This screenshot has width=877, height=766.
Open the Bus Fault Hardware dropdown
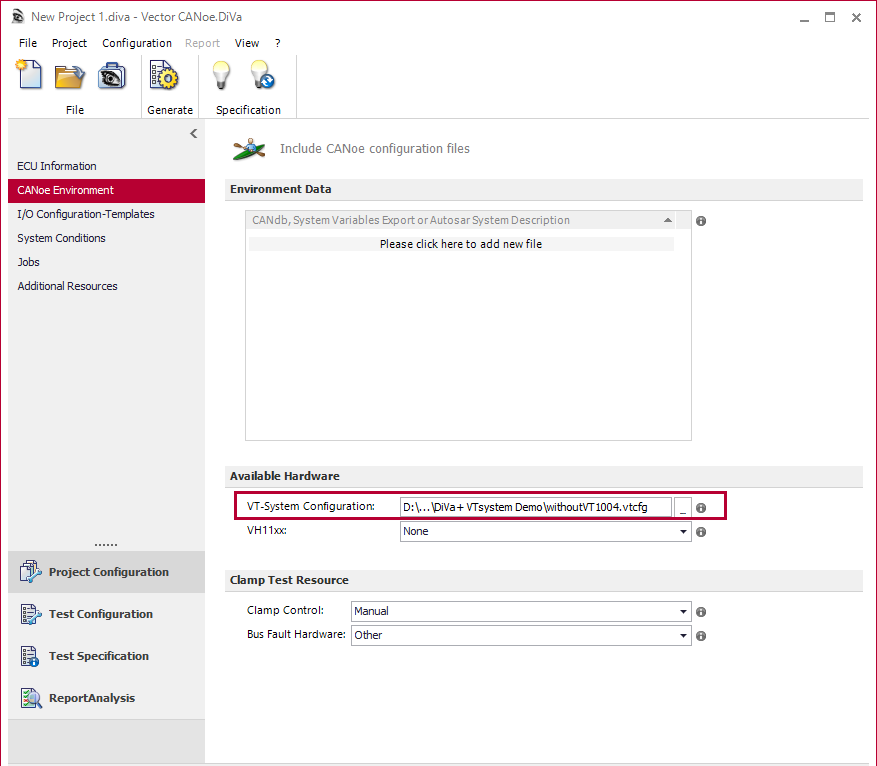point(683,636)
